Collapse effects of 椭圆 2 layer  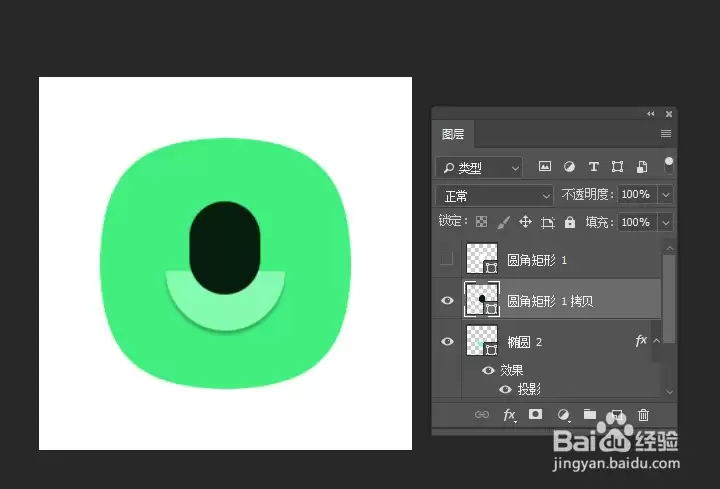657,341
